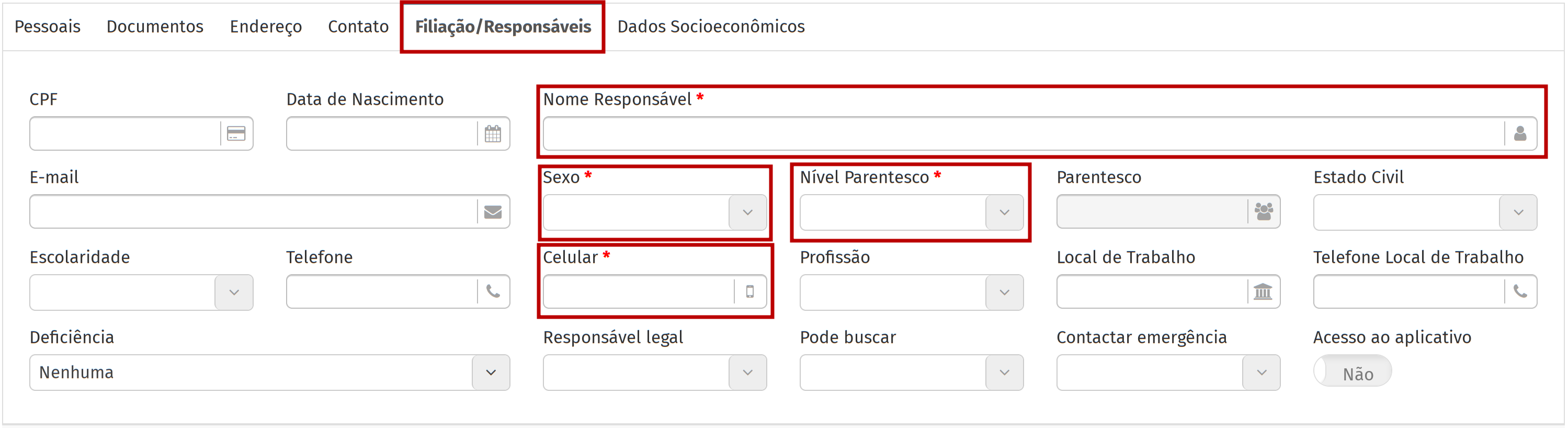Viewport: 1568px width, 428px height.
Task: Go to the Endereço tab
Action: [x=265, y=27]
